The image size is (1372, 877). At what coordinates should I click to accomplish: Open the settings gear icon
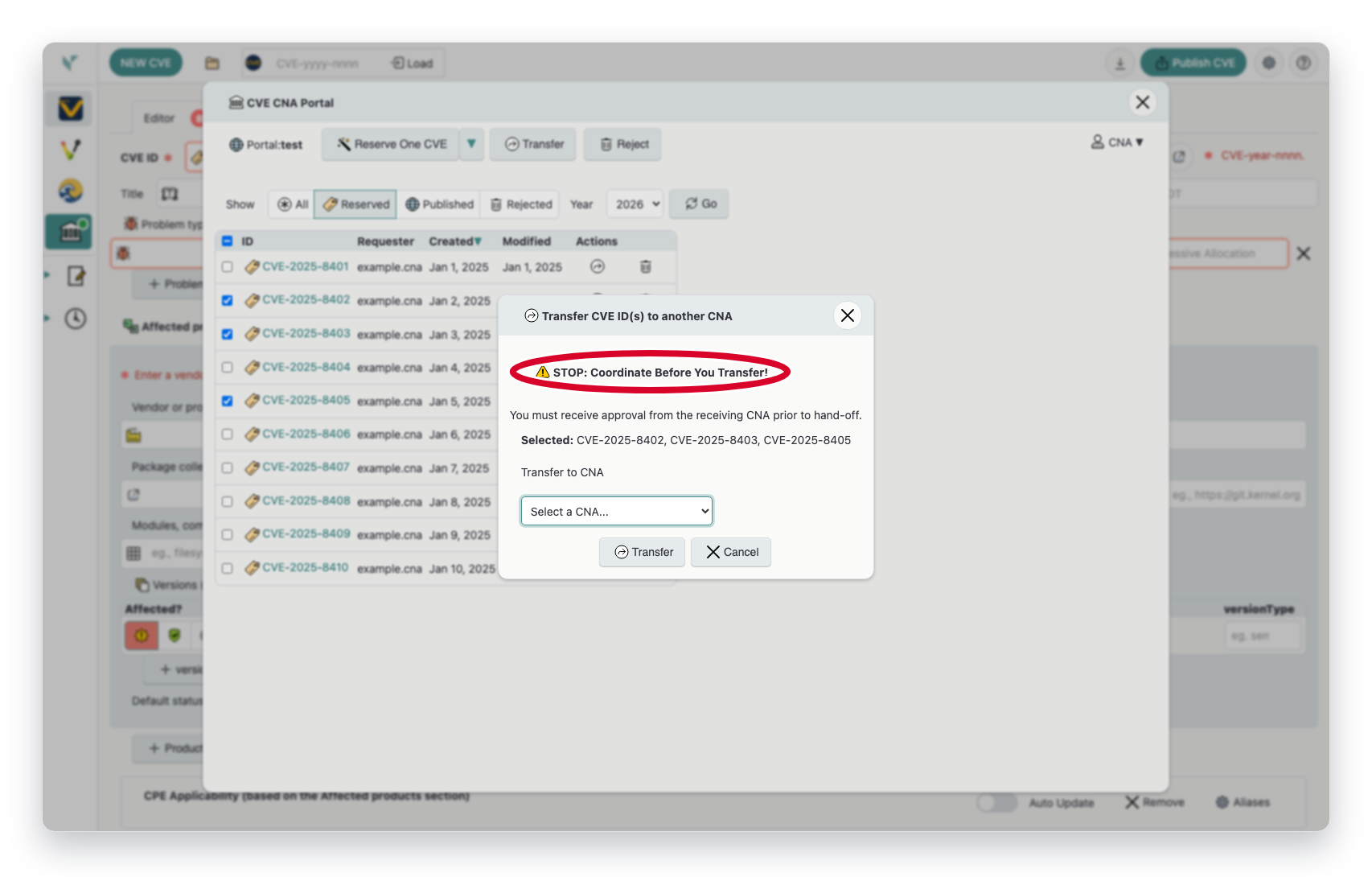click(1269, 63)
